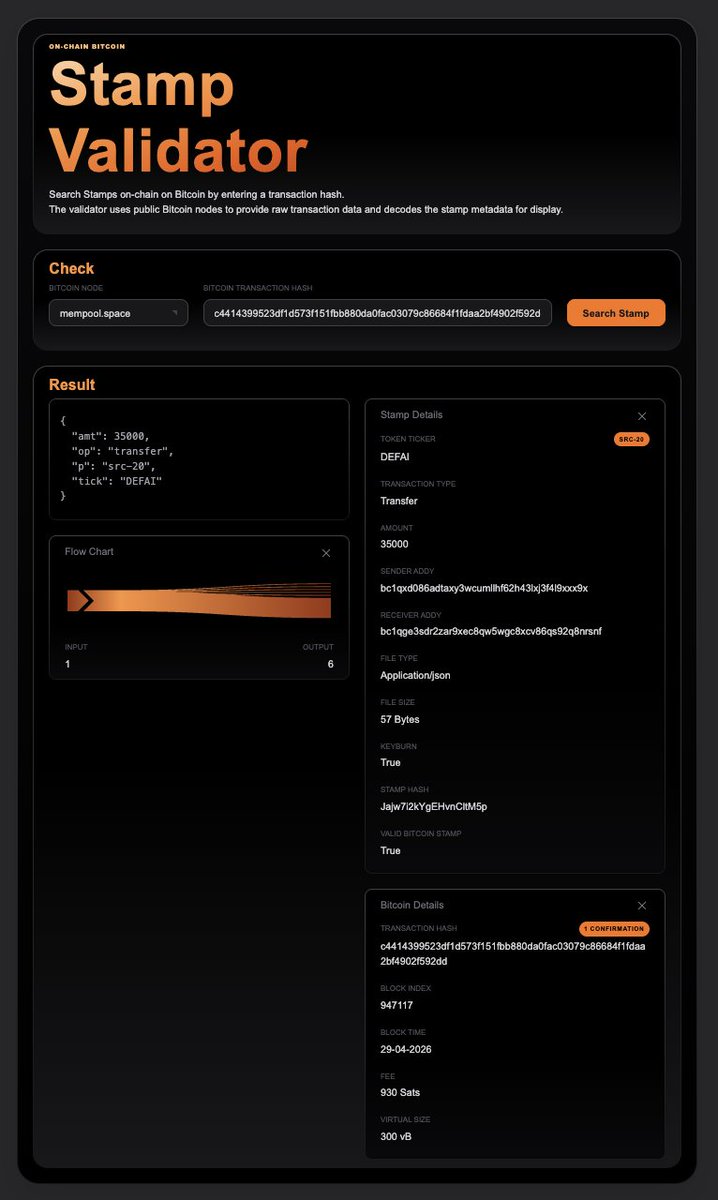Select the file type Application/json
This screenshot has height=1200, width=718.
coord(415,675)
